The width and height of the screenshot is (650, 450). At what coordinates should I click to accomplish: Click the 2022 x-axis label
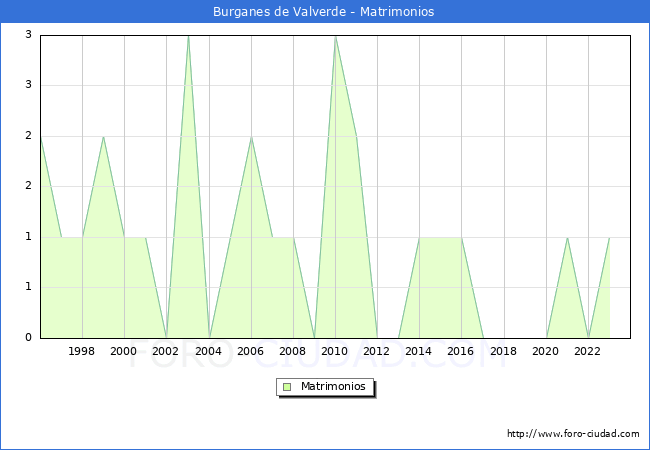(587, 351)
